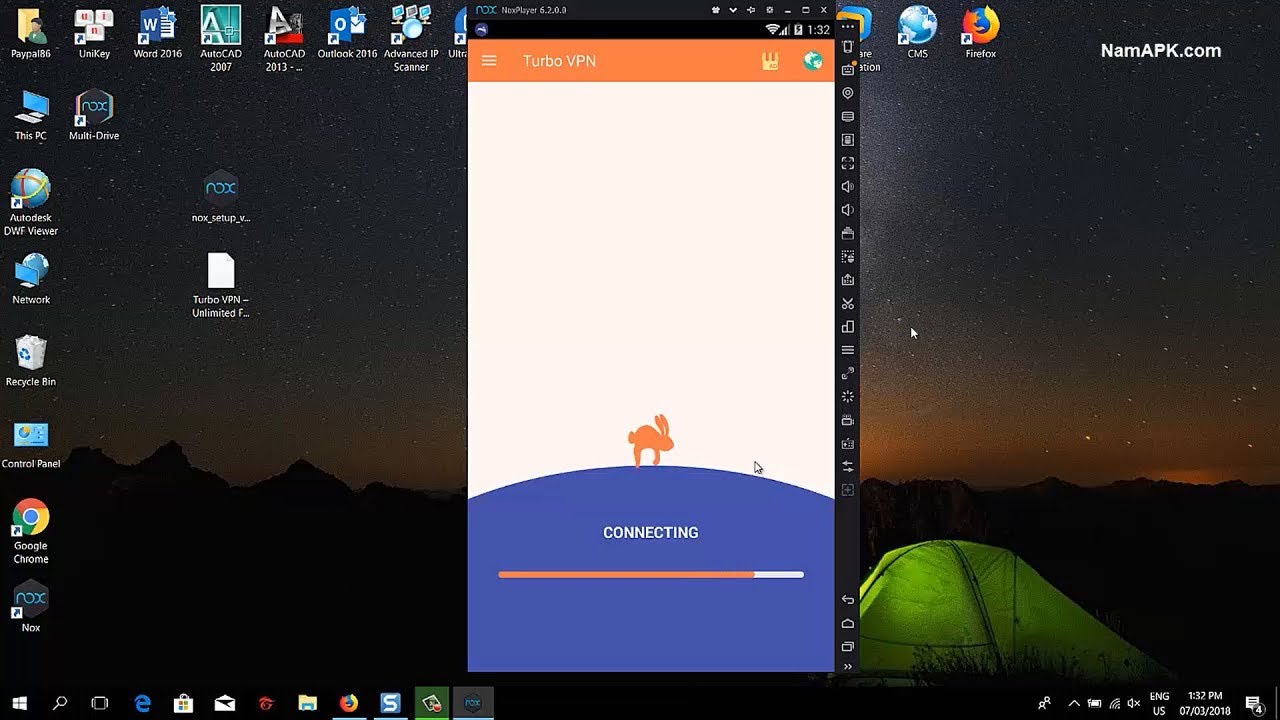The height and width of the screenshot is (720, 1280).
Task: Open the Turbo VPN hamburger menu
Action: pos(489,61)
